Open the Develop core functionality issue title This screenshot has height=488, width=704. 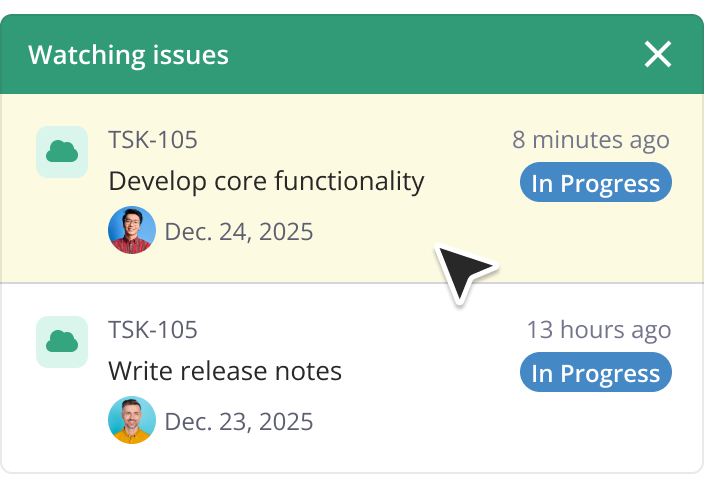266,182
